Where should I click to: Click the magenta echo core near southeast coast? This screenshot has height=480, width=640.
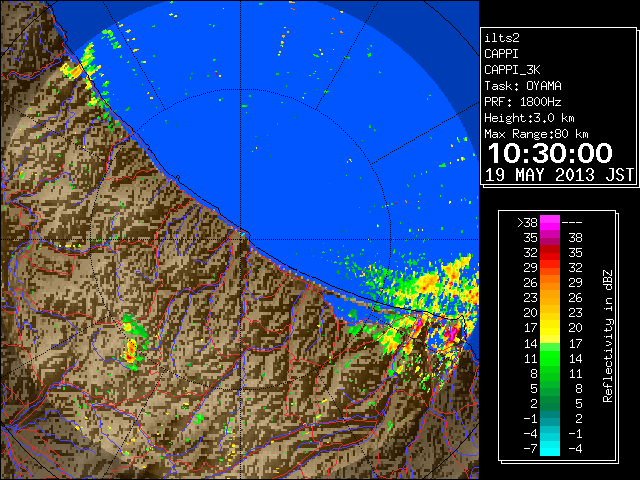pyautogui.click(x=451, y=333)
